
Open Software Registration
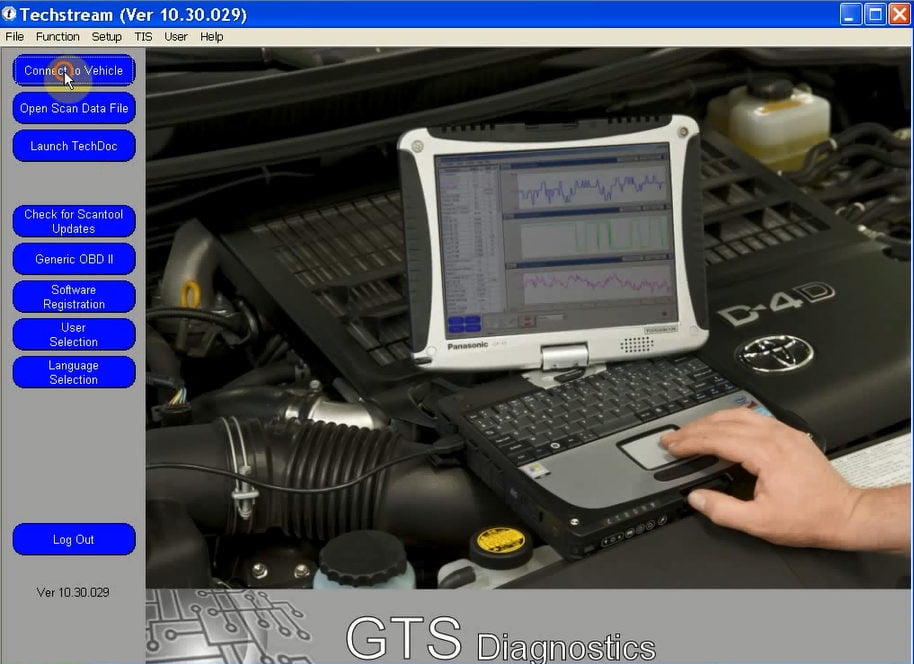tap(74, 297)
